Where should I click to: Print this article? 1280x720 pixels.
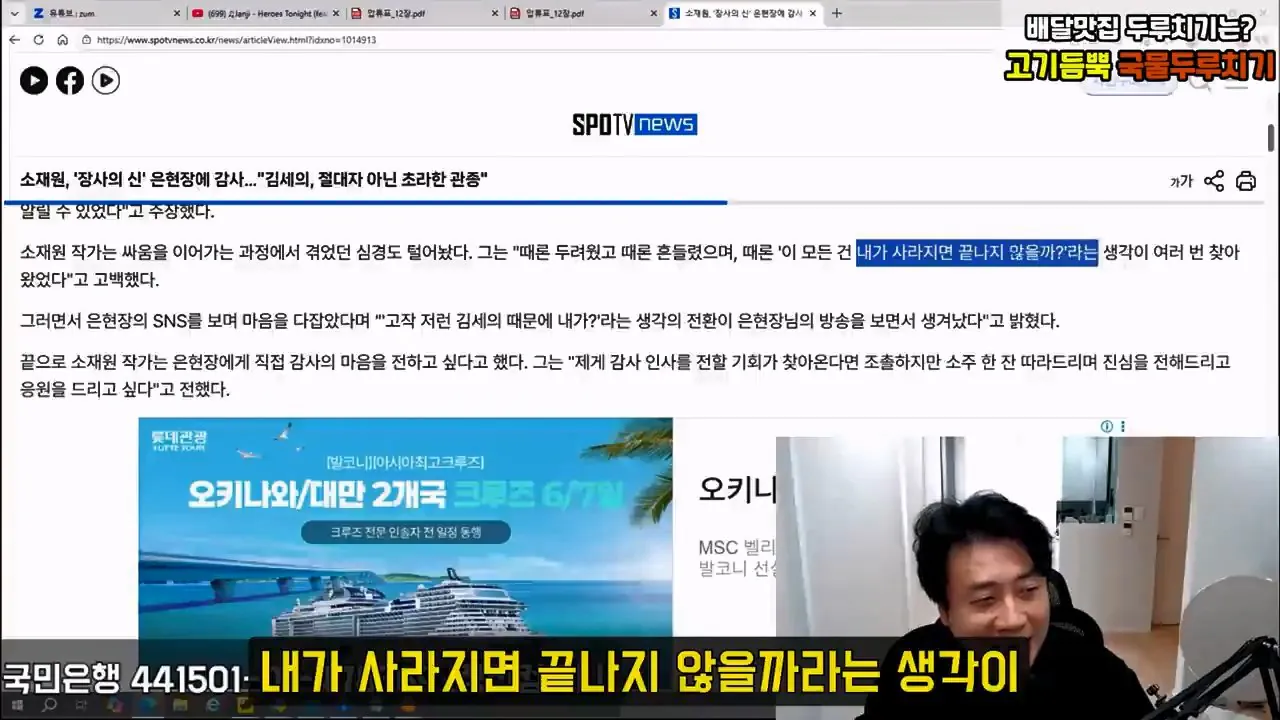[1246, 181]
